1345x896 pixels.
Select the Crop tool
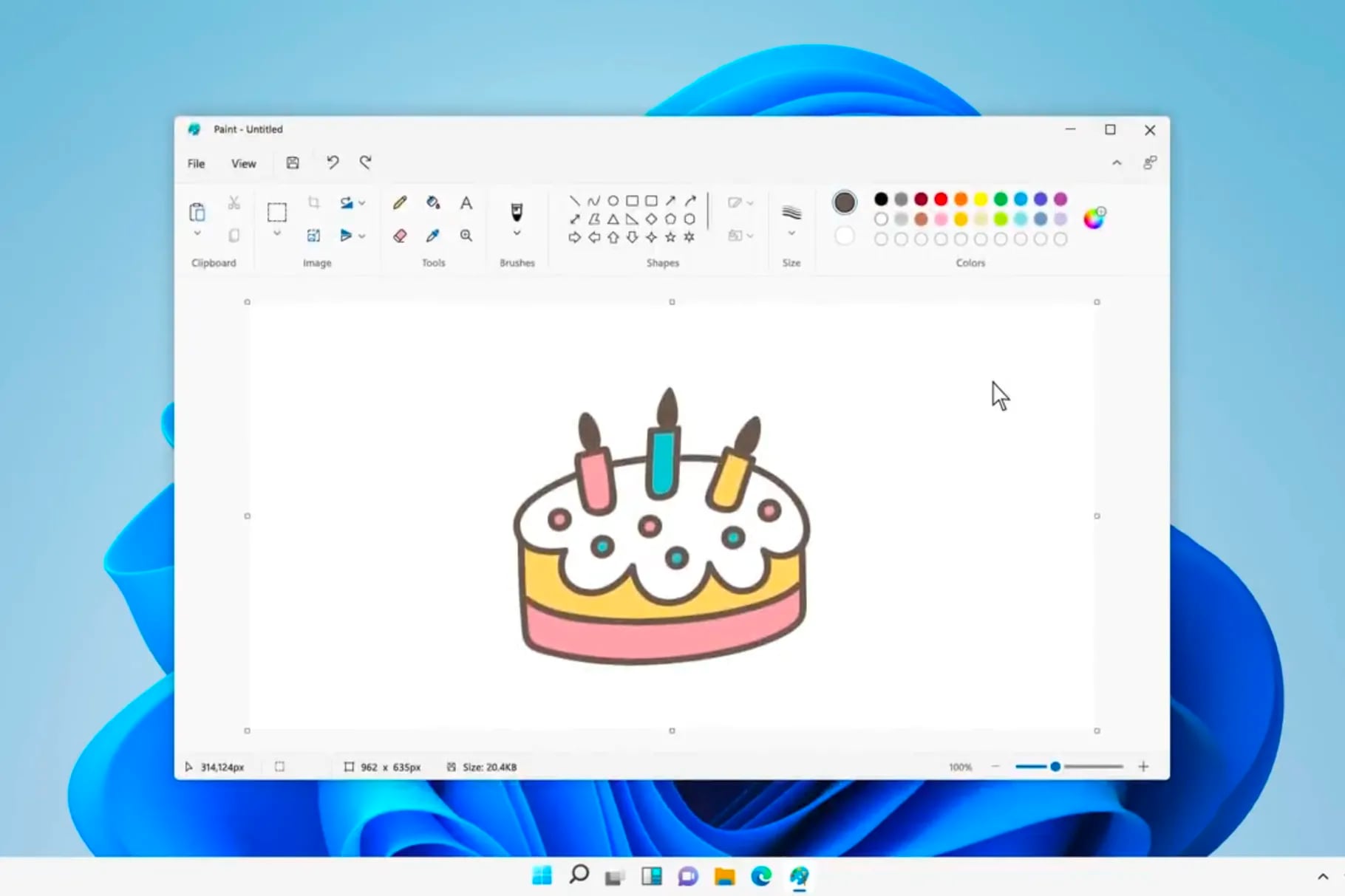pos(314,202)
